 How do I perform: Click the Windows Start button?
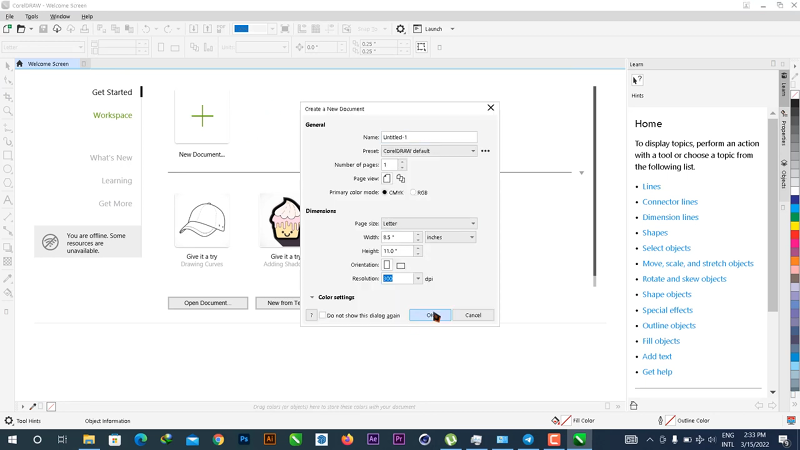12,439
